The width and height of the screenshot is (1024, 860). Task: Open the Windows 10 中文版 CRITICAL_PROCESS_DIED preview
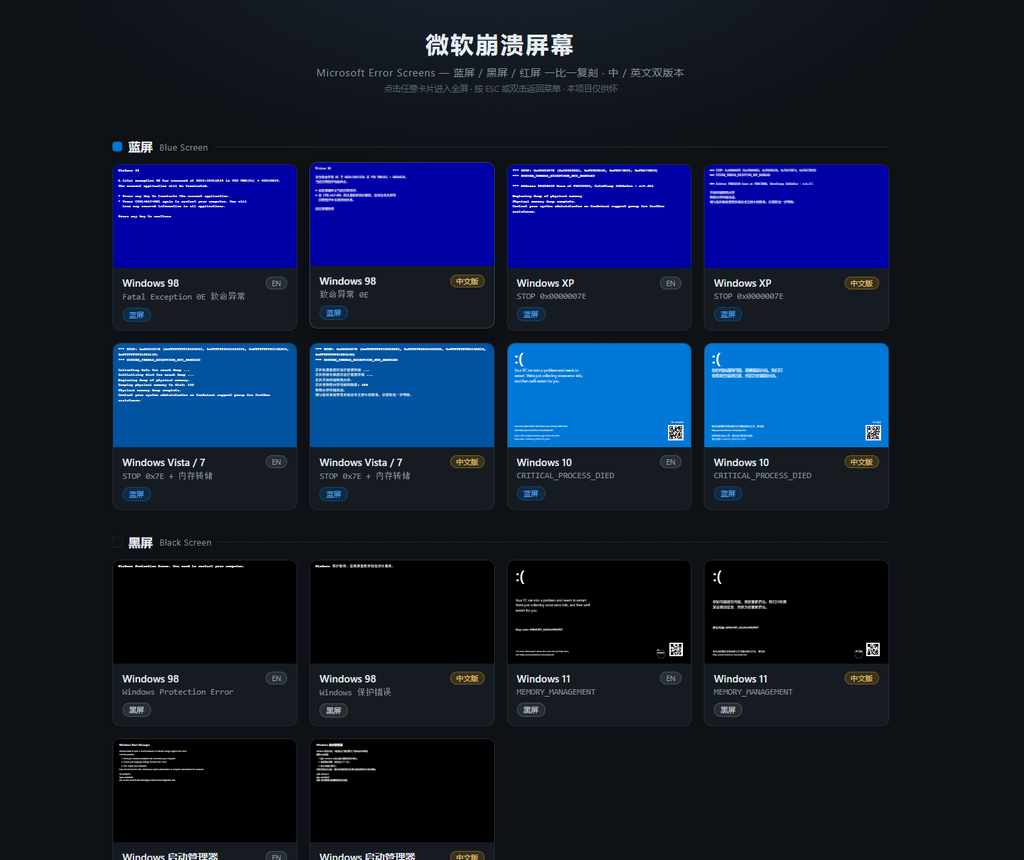[796, 395]
